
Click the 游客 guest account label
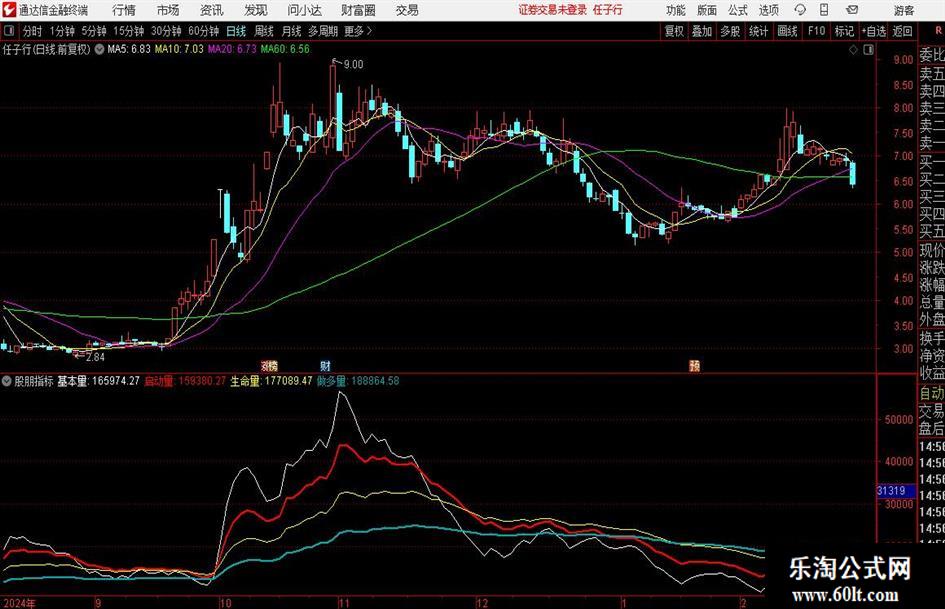point(904,10)
